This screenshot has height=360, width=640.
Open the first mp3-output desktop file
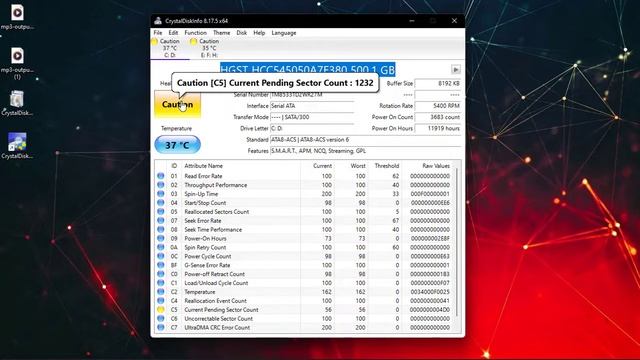[17, 17]
